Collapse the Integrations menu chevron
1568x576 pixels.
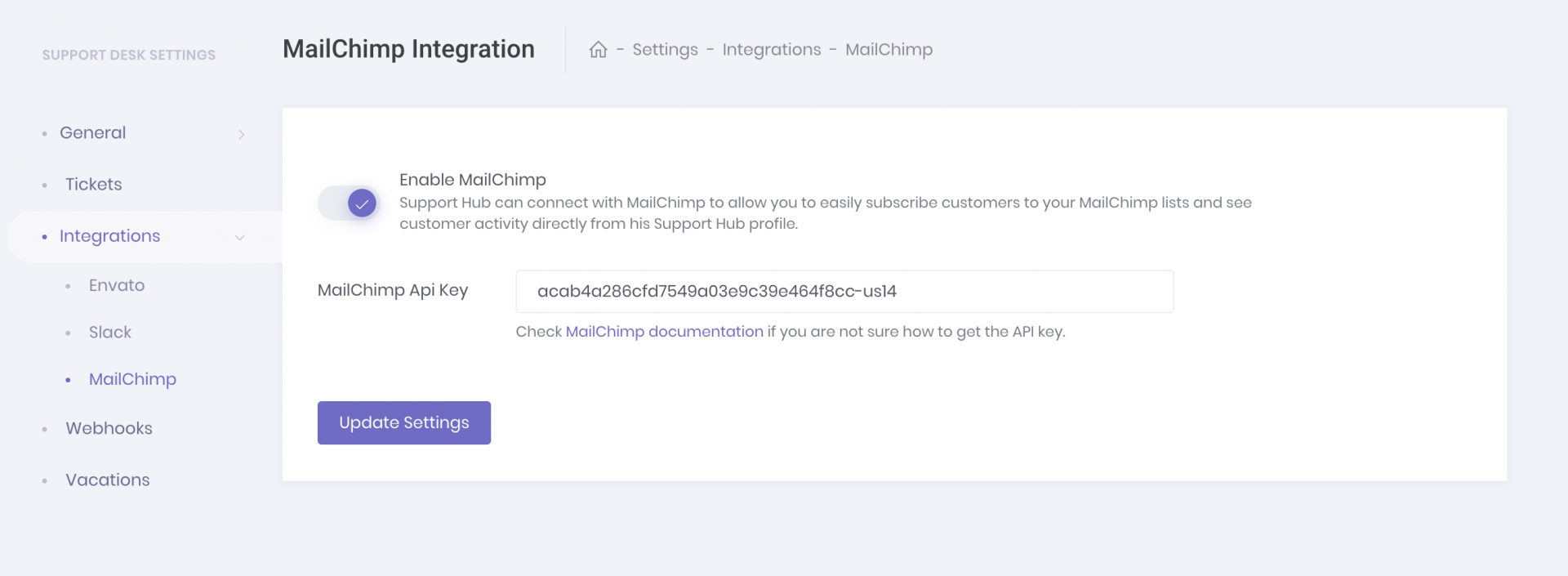[x=240, y=238]
